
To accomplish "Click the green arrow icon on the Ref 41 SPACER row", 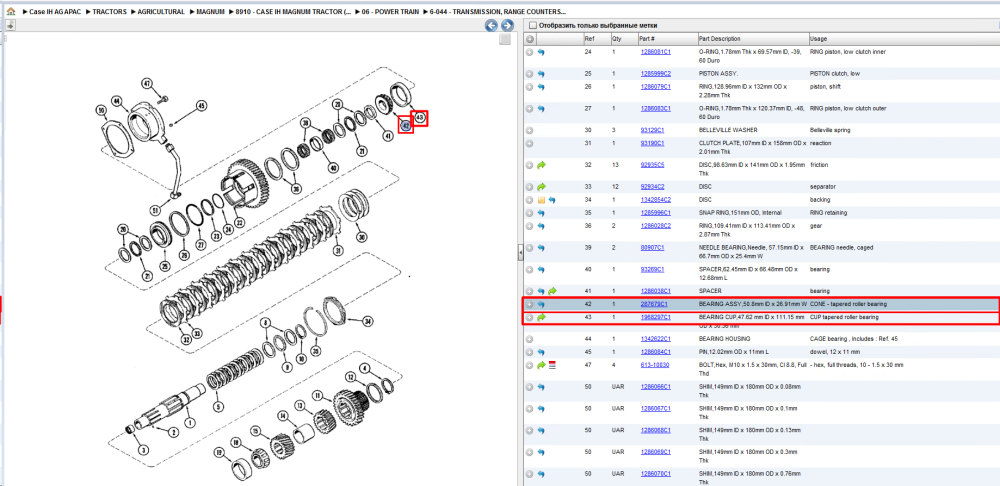I will (x=552, y=291).
